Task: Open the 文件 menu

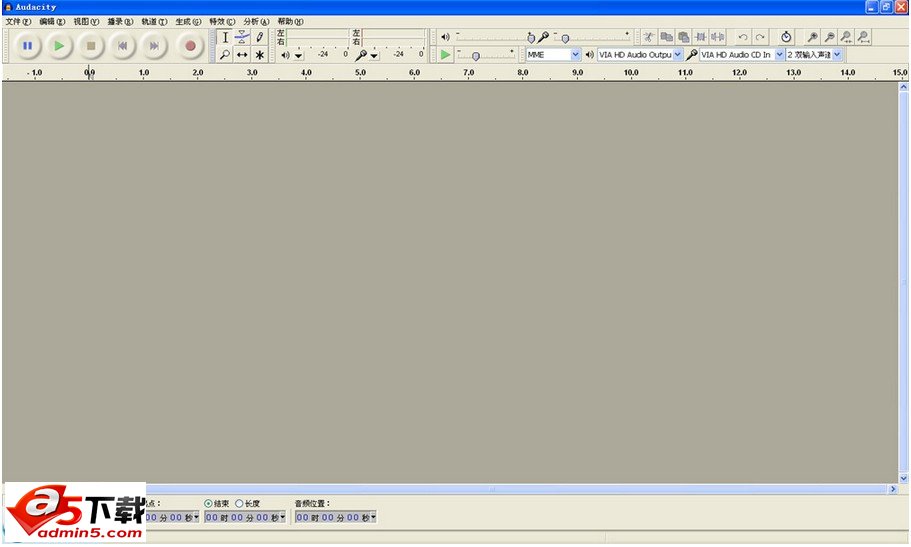Action: point(18,22)
